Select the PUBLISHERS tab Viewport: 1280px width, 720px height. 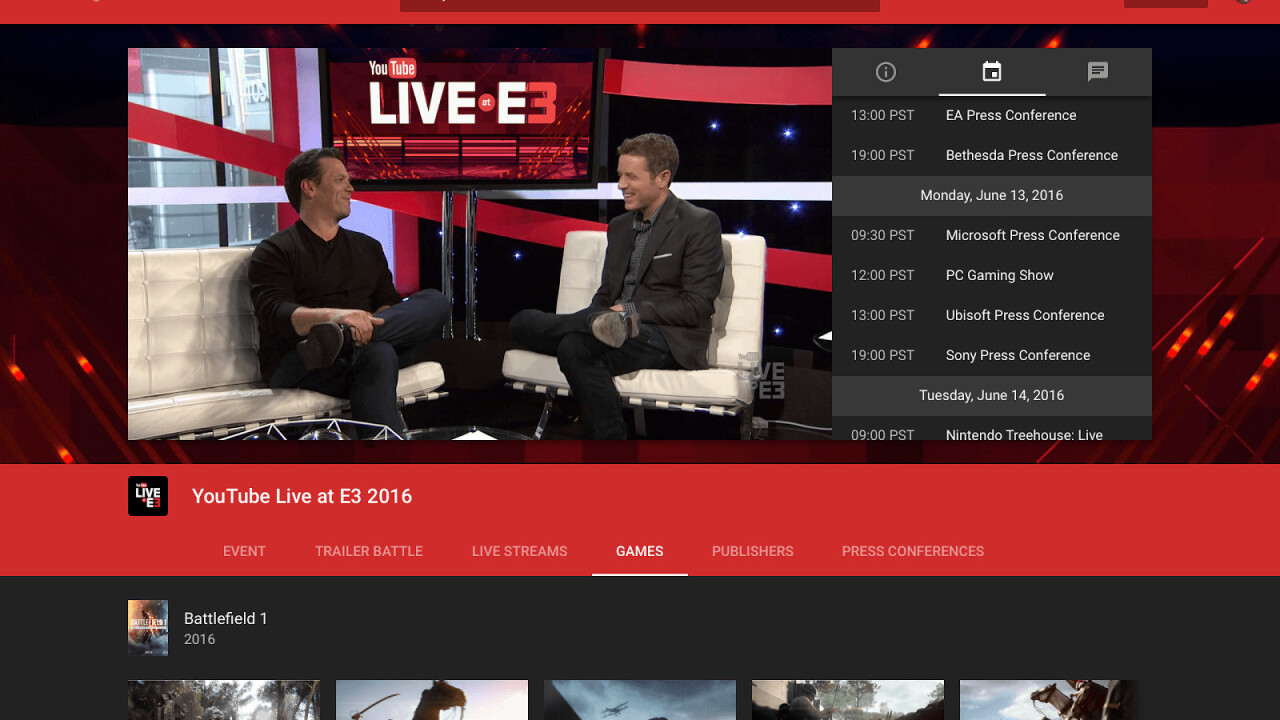pos(752,551)
